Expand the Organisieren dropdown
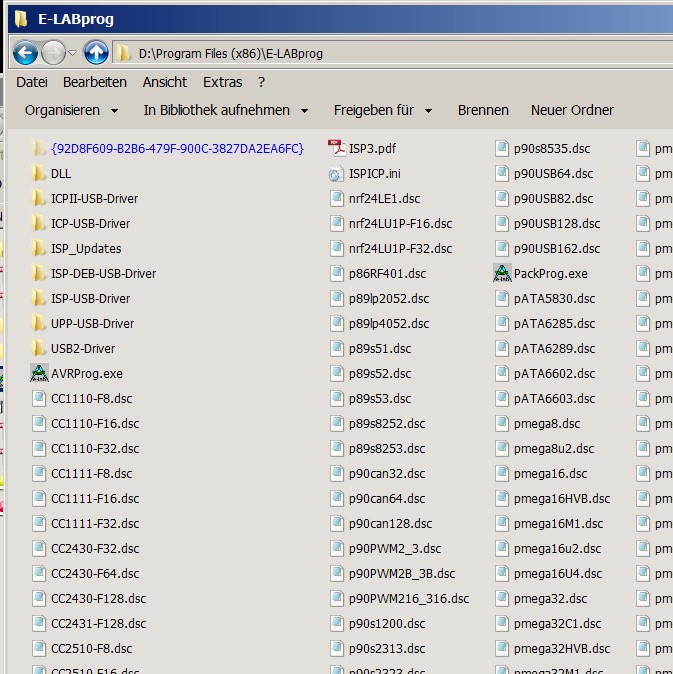This screenshot has height=674, width=673. (x=71, y=110)
